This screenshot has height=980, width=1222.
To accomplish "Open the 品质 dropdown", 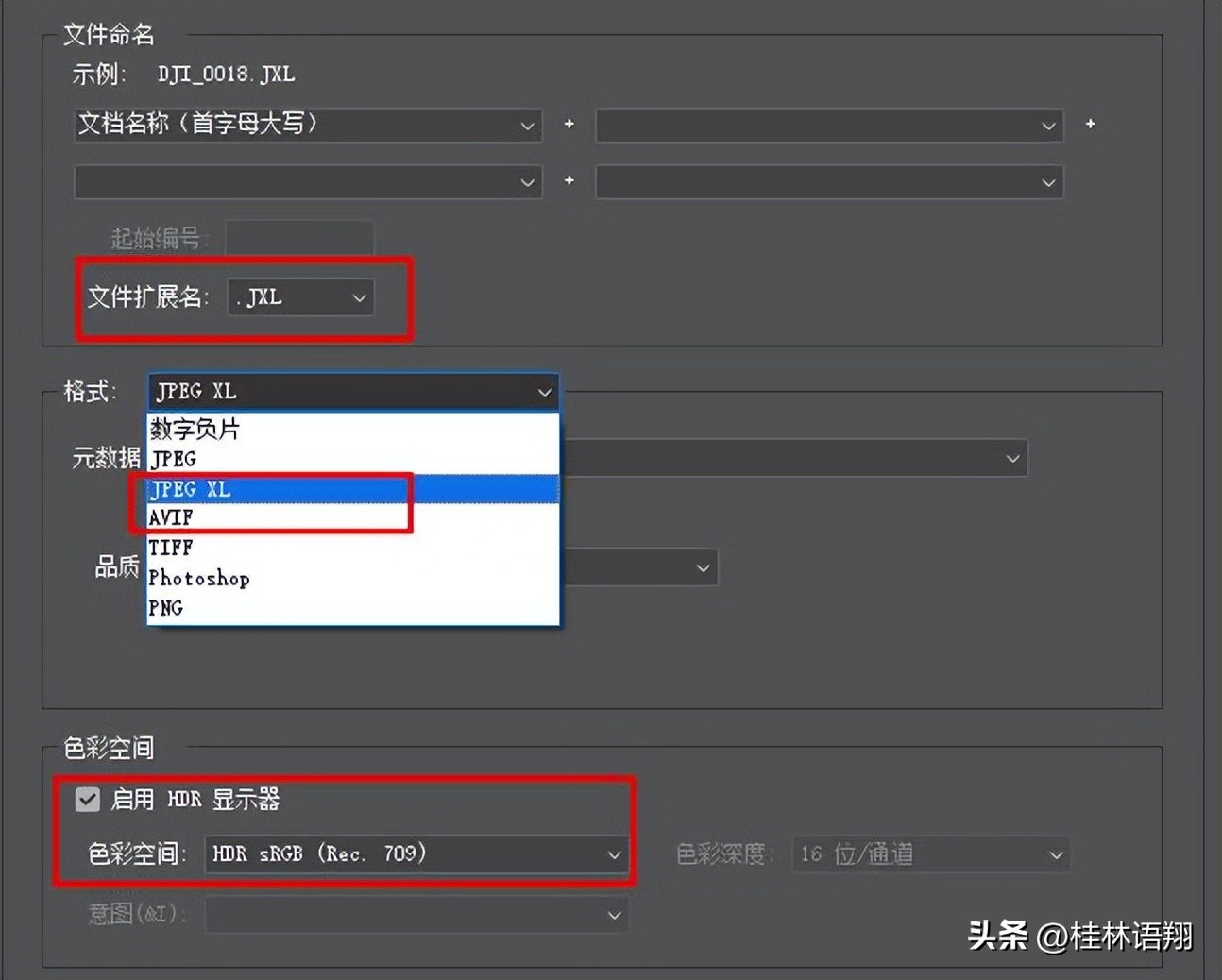I will (639, 567).
